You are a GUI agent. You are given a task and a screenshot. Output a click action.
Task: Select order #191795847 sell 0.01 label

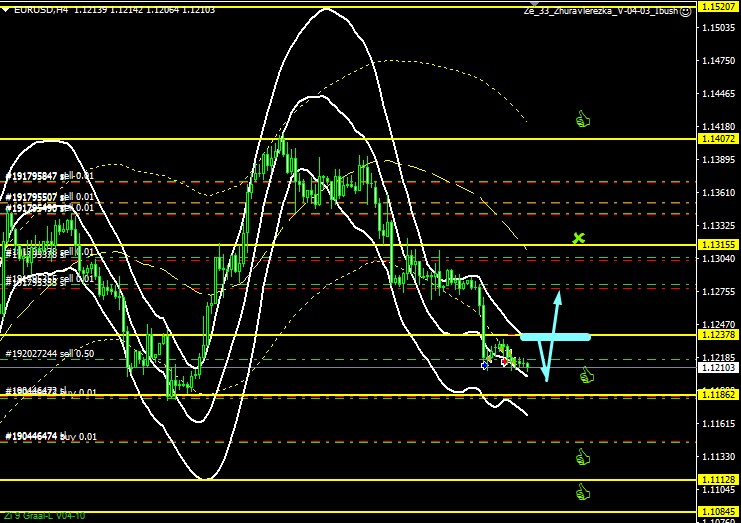pyautogui.click(x=50, y=176)
